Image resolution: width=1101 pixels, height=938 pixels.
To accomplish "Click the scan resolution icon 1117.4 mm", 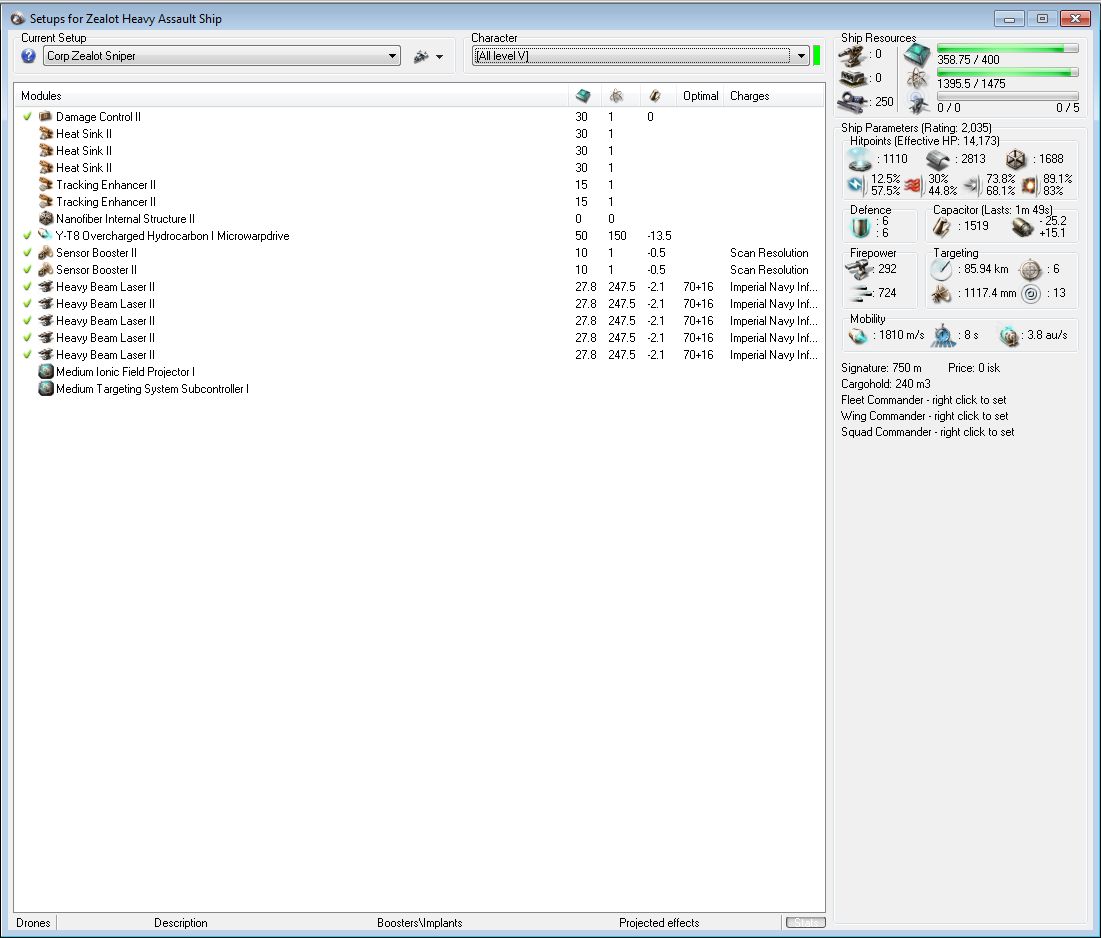I will pos(941,293).
